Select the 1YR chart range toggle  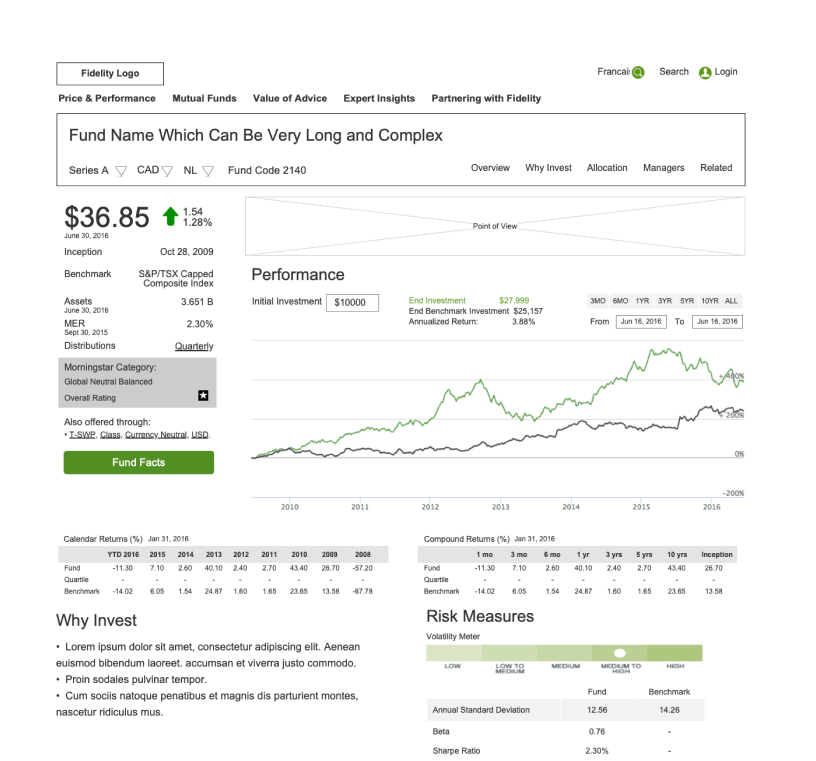(x=642, y=301)
